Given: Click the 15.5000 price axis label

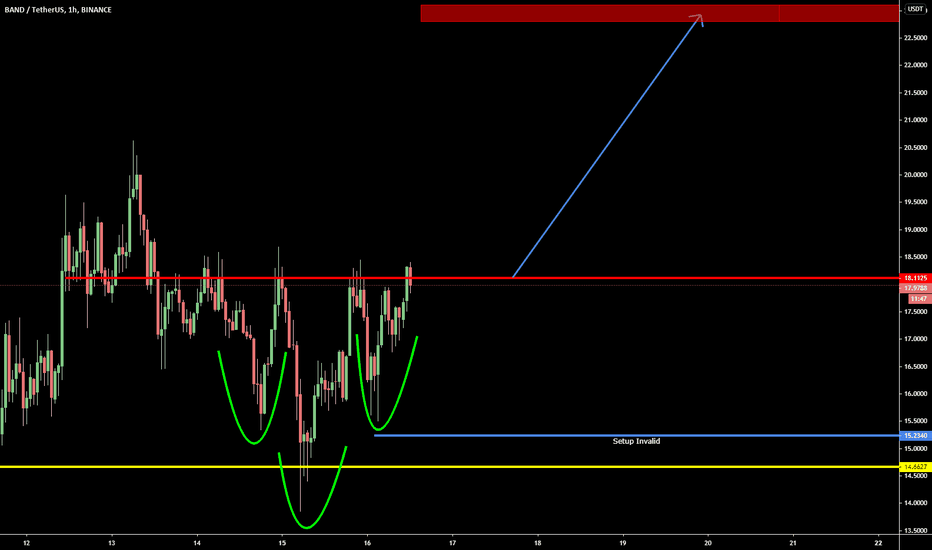Looking at the screenshot, I should (915, 421).
